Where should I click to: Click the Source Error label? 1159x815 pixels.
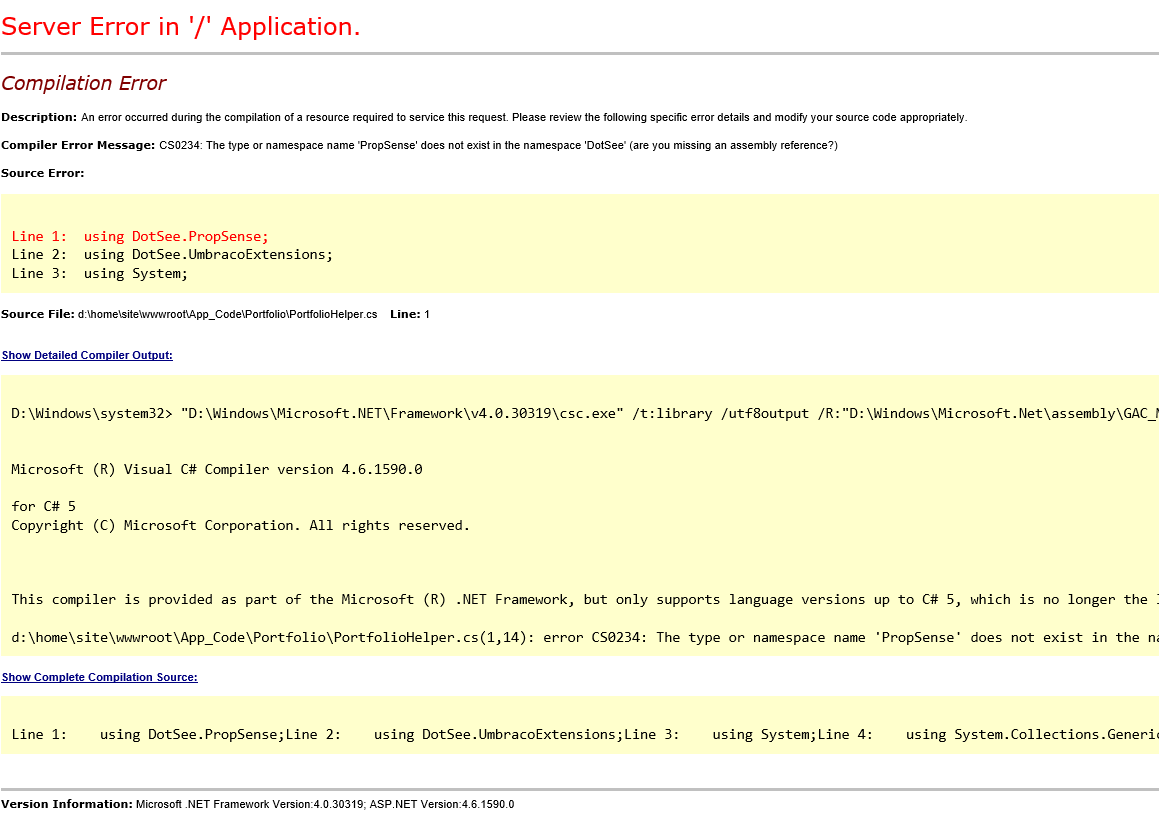point(43,173)
